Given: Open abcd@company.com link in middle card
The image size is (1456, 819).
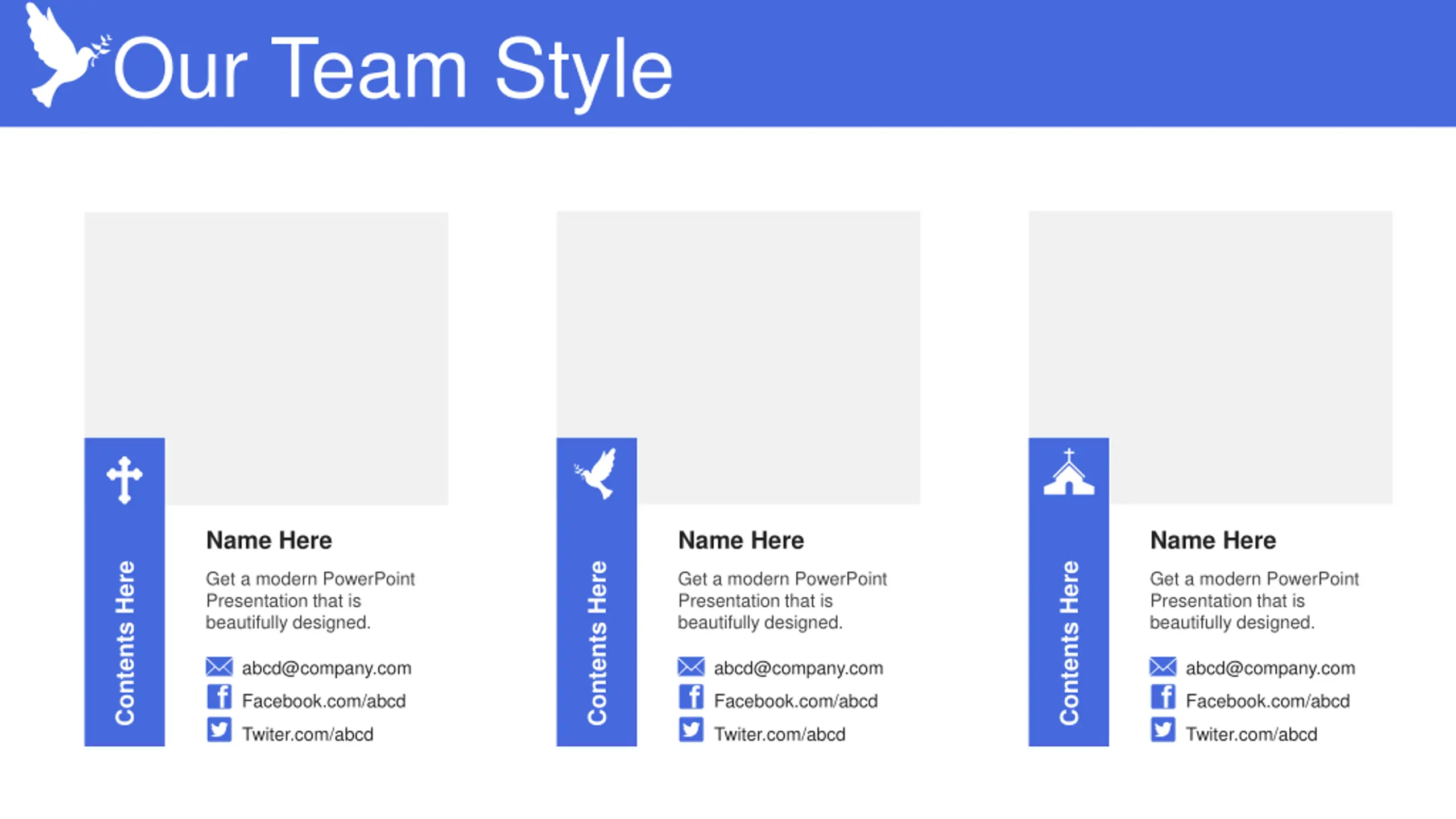Looking at the screenshot, I should click(799, 668).
